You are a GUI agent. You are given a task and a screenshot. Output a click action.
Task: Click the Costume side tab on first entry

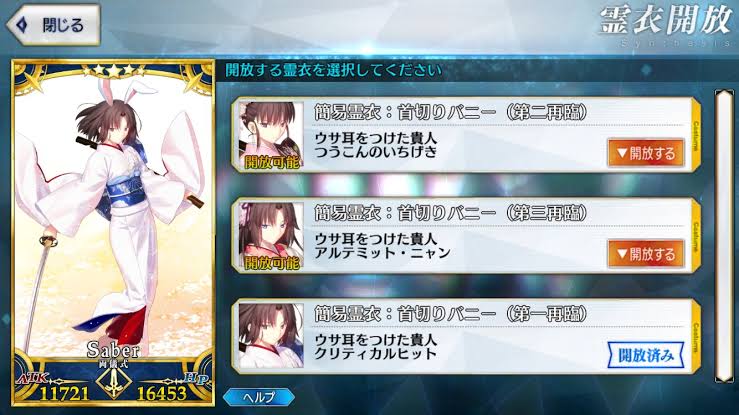point(696,136)
